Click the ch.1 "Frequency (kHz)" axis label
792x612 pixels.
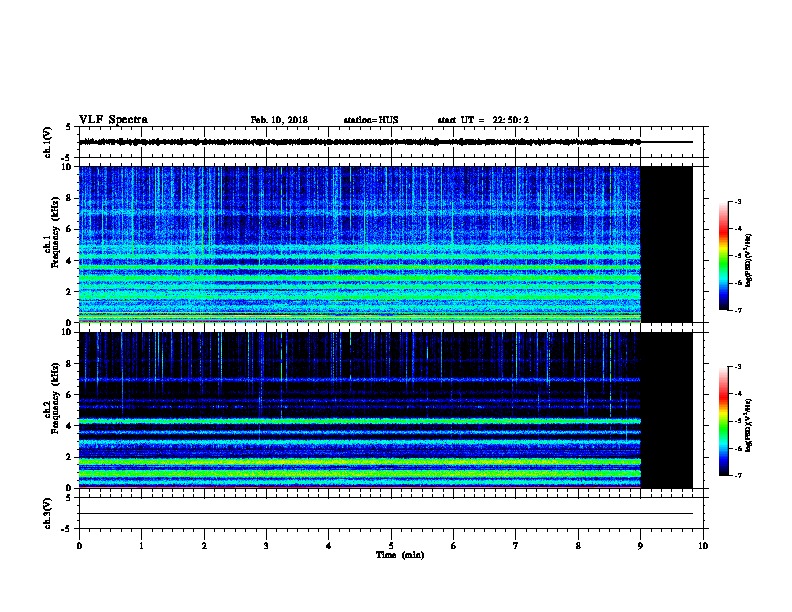point(55,233)
